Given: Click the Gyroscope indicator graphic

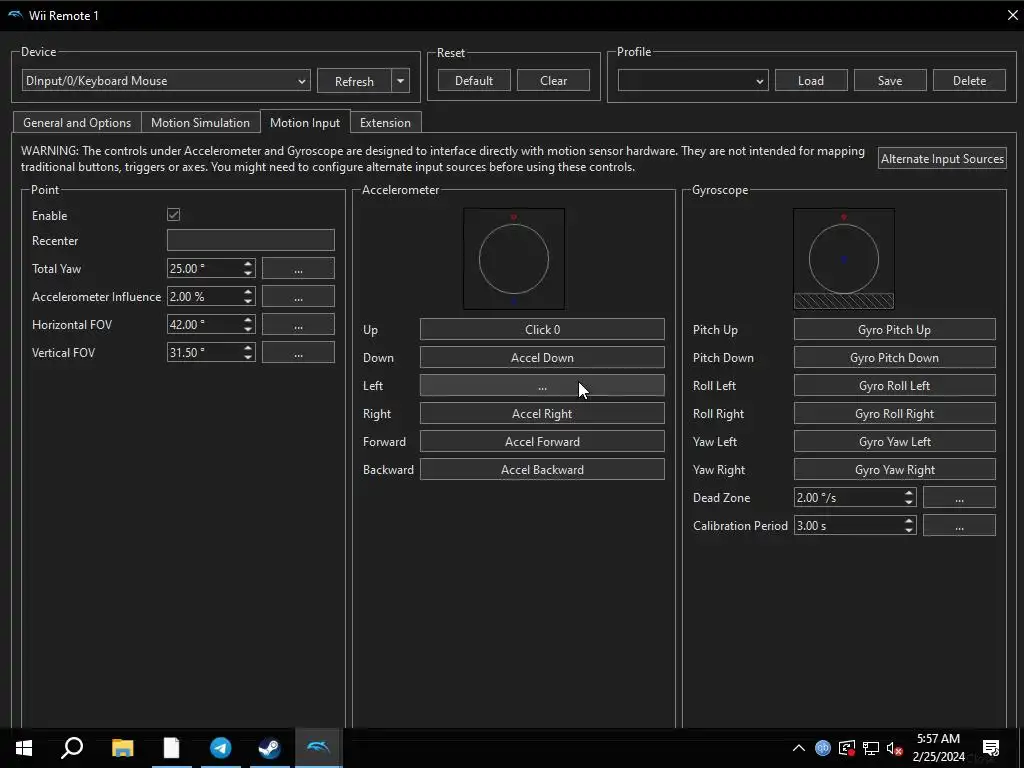Looking at the screenshot, I should (844, 259).
